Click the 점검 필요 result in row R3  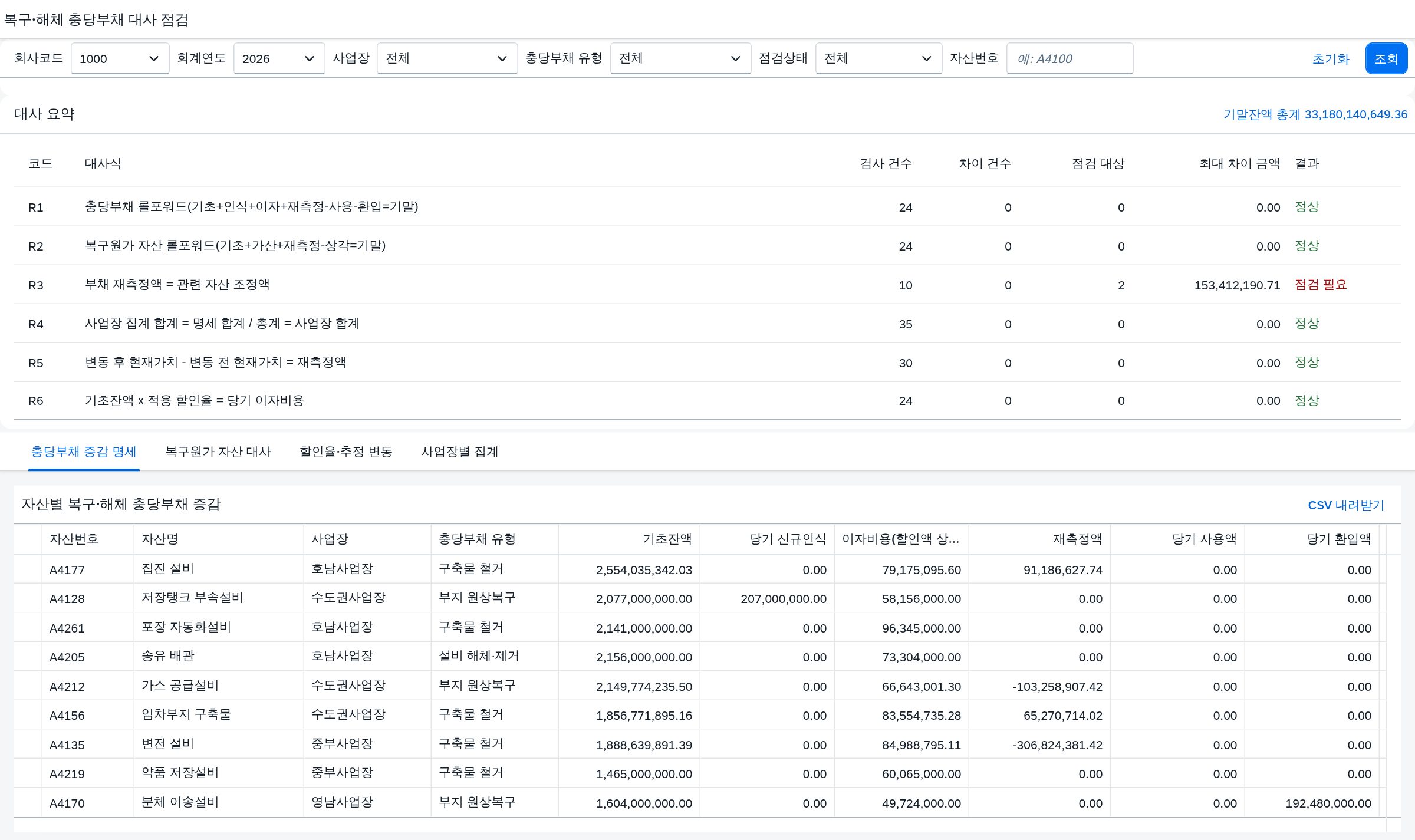click(x=1321, y=285)
